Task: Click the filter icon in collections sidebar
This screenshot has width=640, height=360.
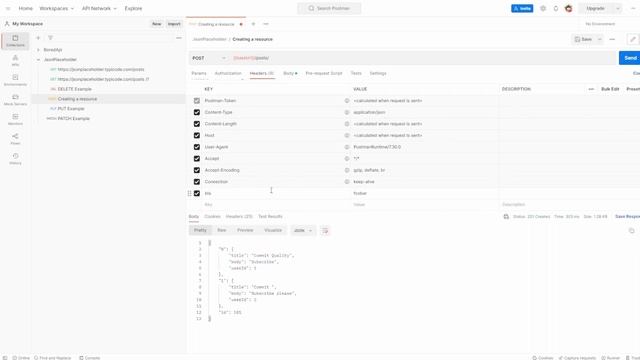Action: click(51, 38)
